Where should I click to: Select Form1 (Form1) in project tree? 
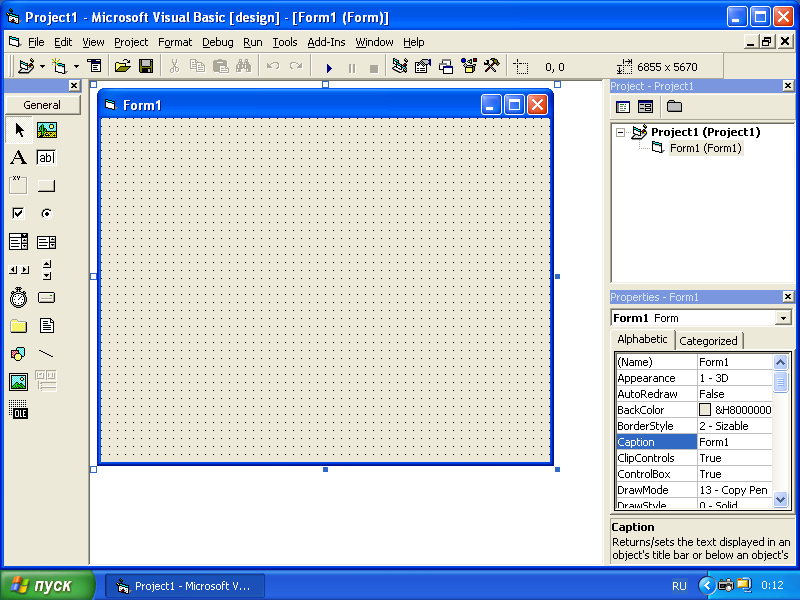(706, 148)
